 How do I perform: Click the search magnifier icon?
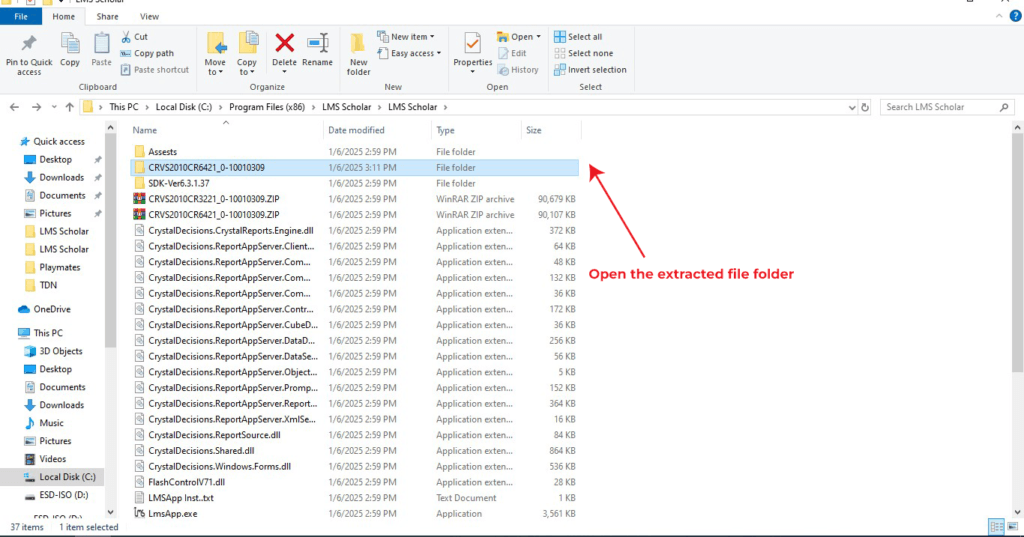[1004, 107]
